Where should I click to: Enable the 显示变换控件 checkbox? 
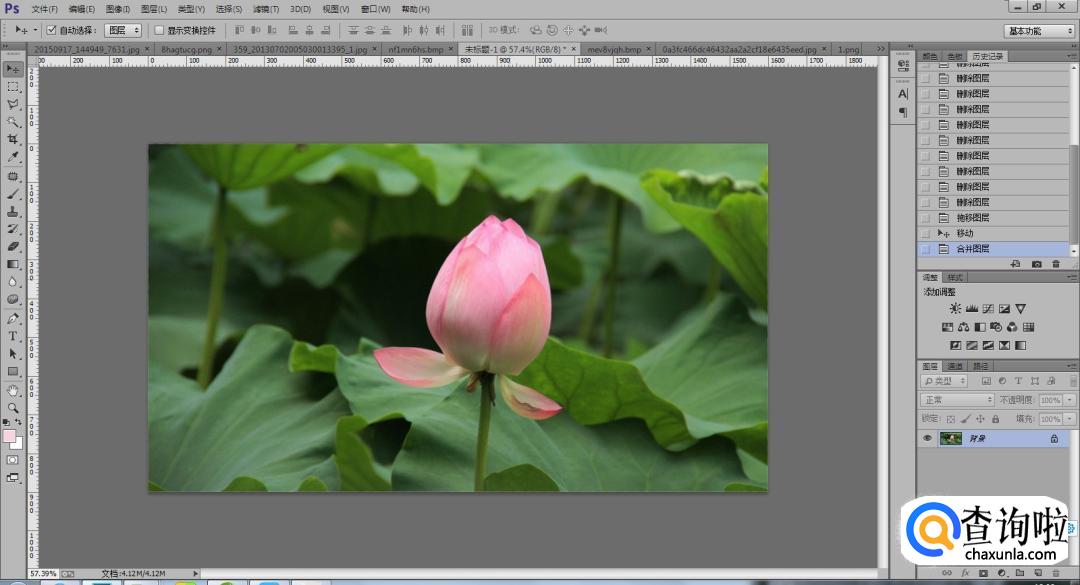(159, 30)
